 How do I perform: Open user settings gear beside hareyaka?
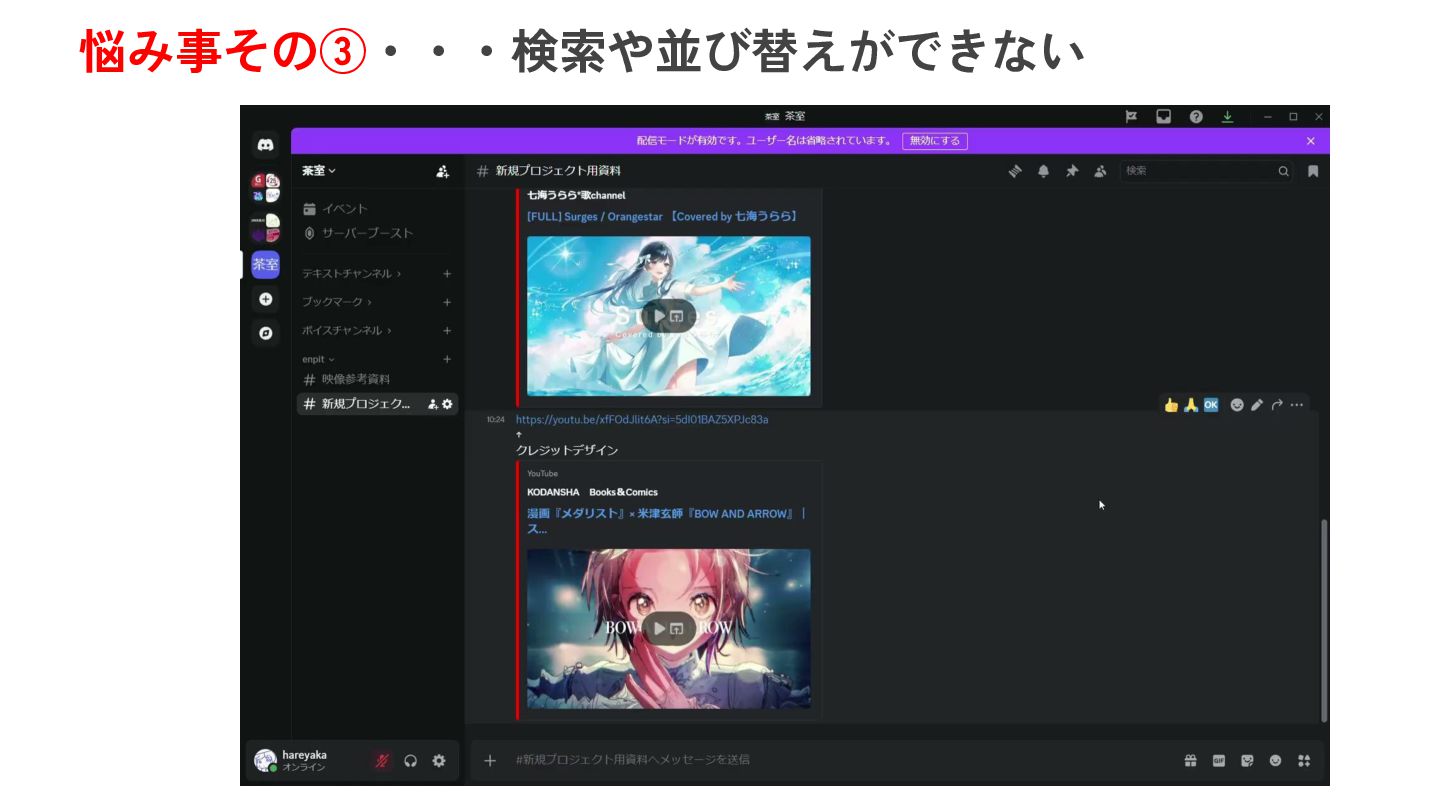(x=439, y=761)
